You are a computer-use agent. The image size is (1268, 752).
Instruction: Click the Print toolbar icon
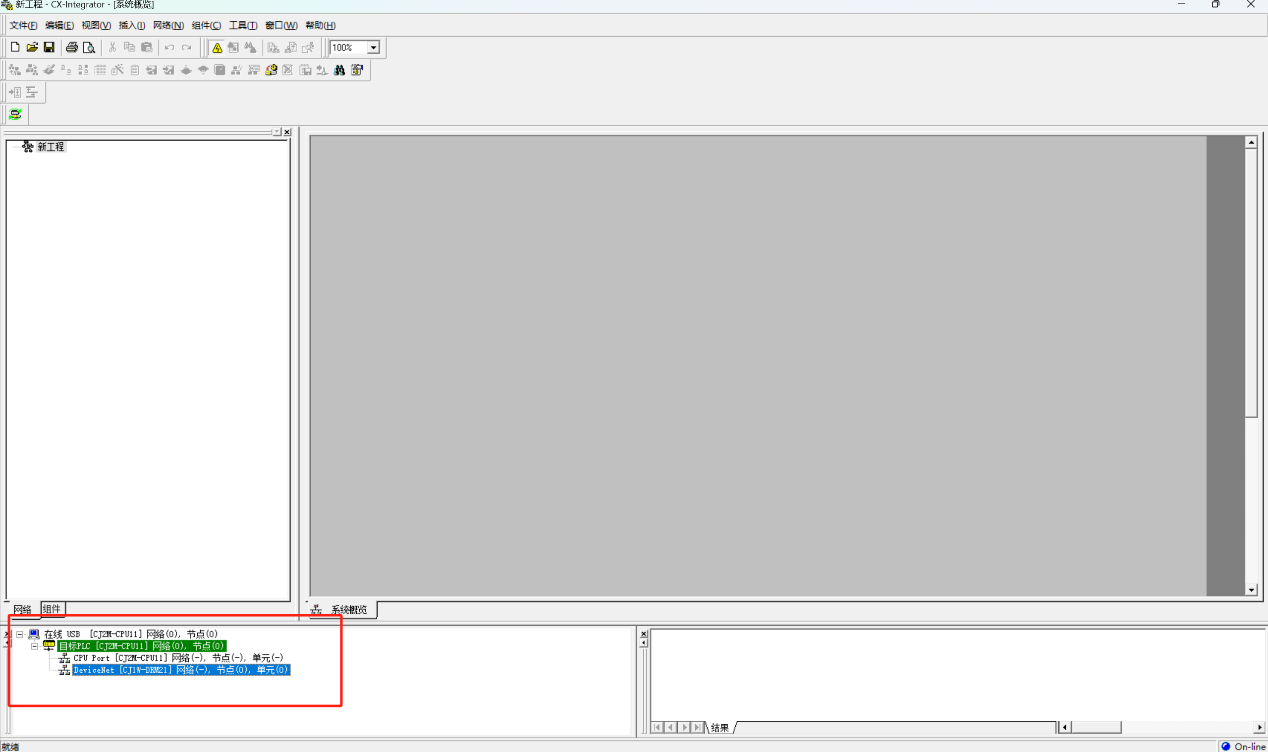click(72, 47)
